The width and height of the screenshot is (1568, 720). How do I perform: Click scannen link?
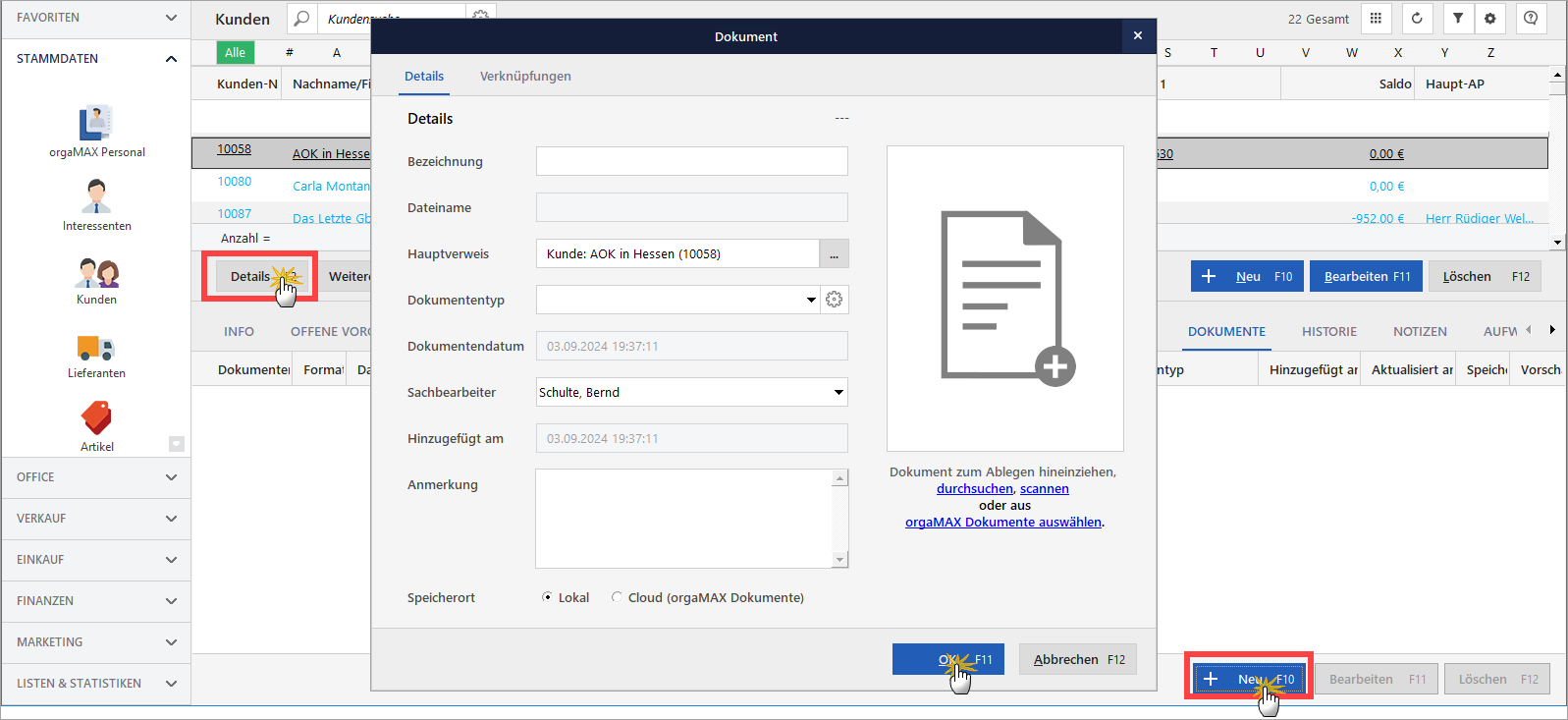coord(1045,489)
